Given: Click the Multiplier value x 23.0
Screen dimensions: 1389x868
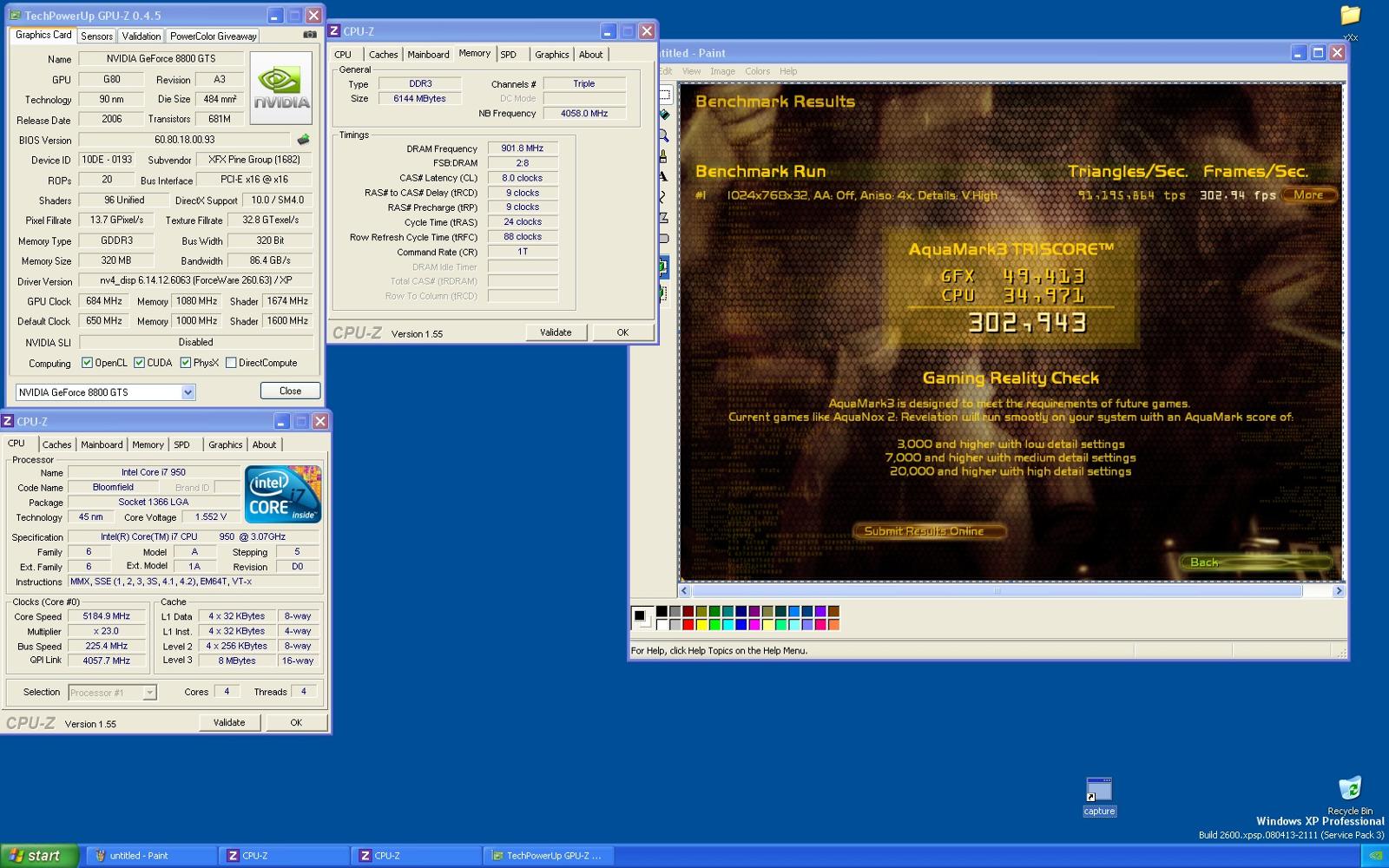Looking at the screenshot, I should point(106,631).
